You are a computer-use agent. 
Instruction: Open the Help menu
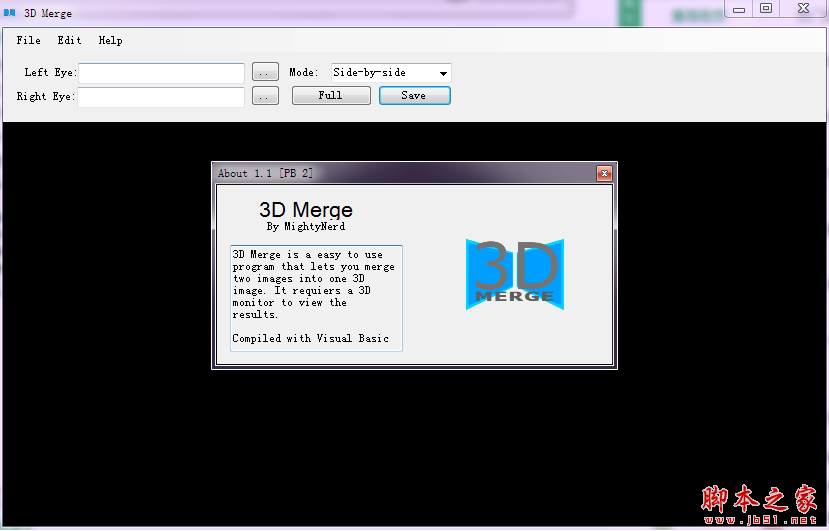[110, 40]
